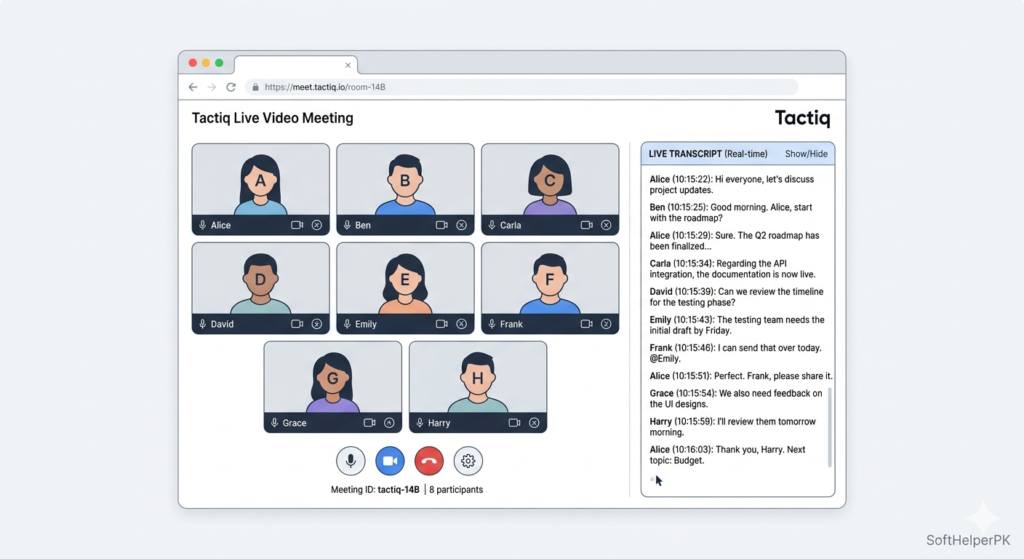Screen dimensions: 1024x559
Task: Click the LIVE TRANSCRIPT header title
Action: click(x=708, y=154)
